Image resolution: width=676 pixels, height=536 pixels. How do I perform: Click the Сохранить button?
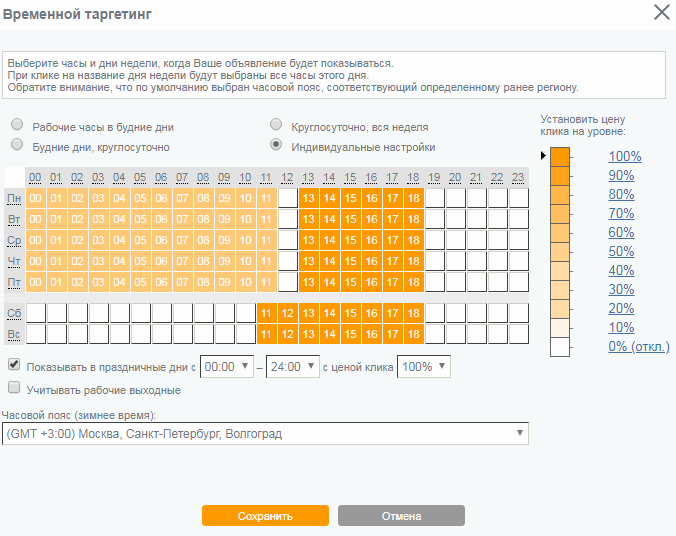pos(265,516)
